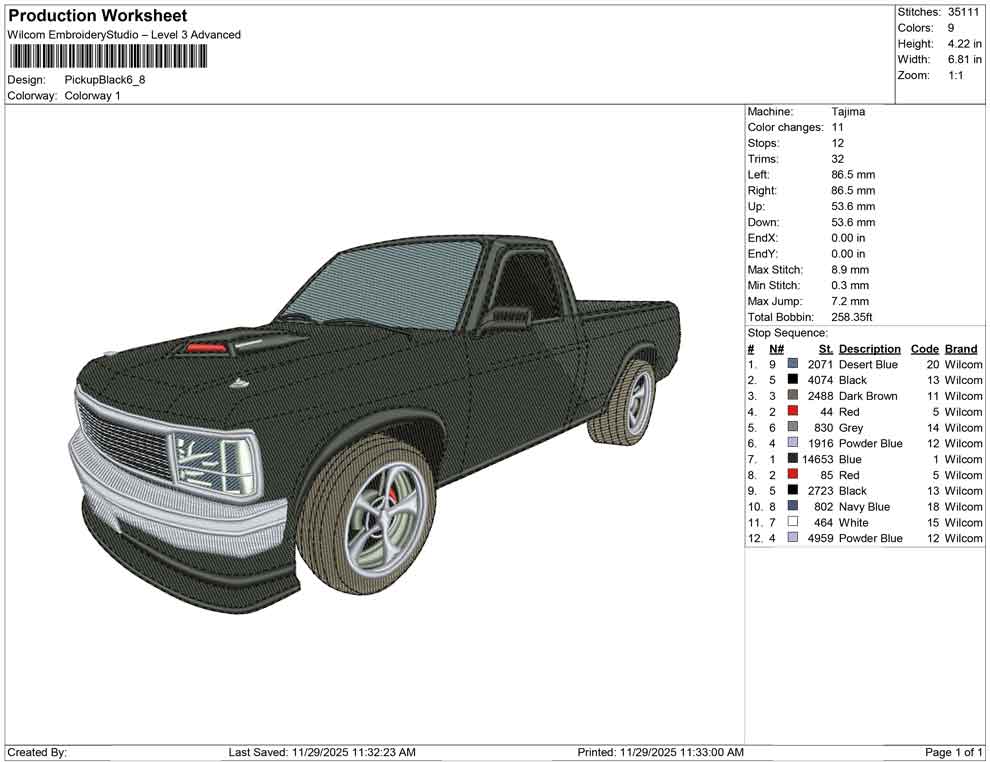Click the Created By field in the footer
The width and height of the screenshot is (990, 762).
coord(38,751)
